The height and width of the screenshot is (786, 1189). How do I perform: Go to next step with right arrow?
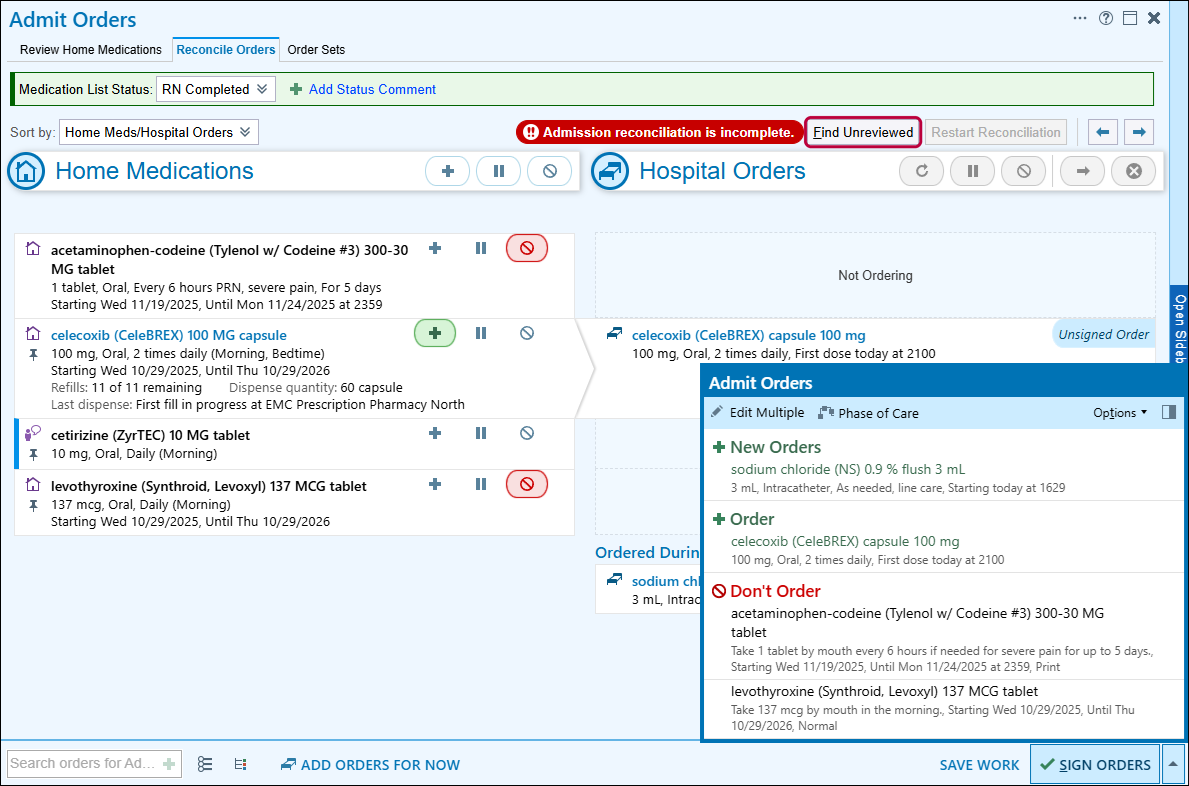tap(1139, 132)
